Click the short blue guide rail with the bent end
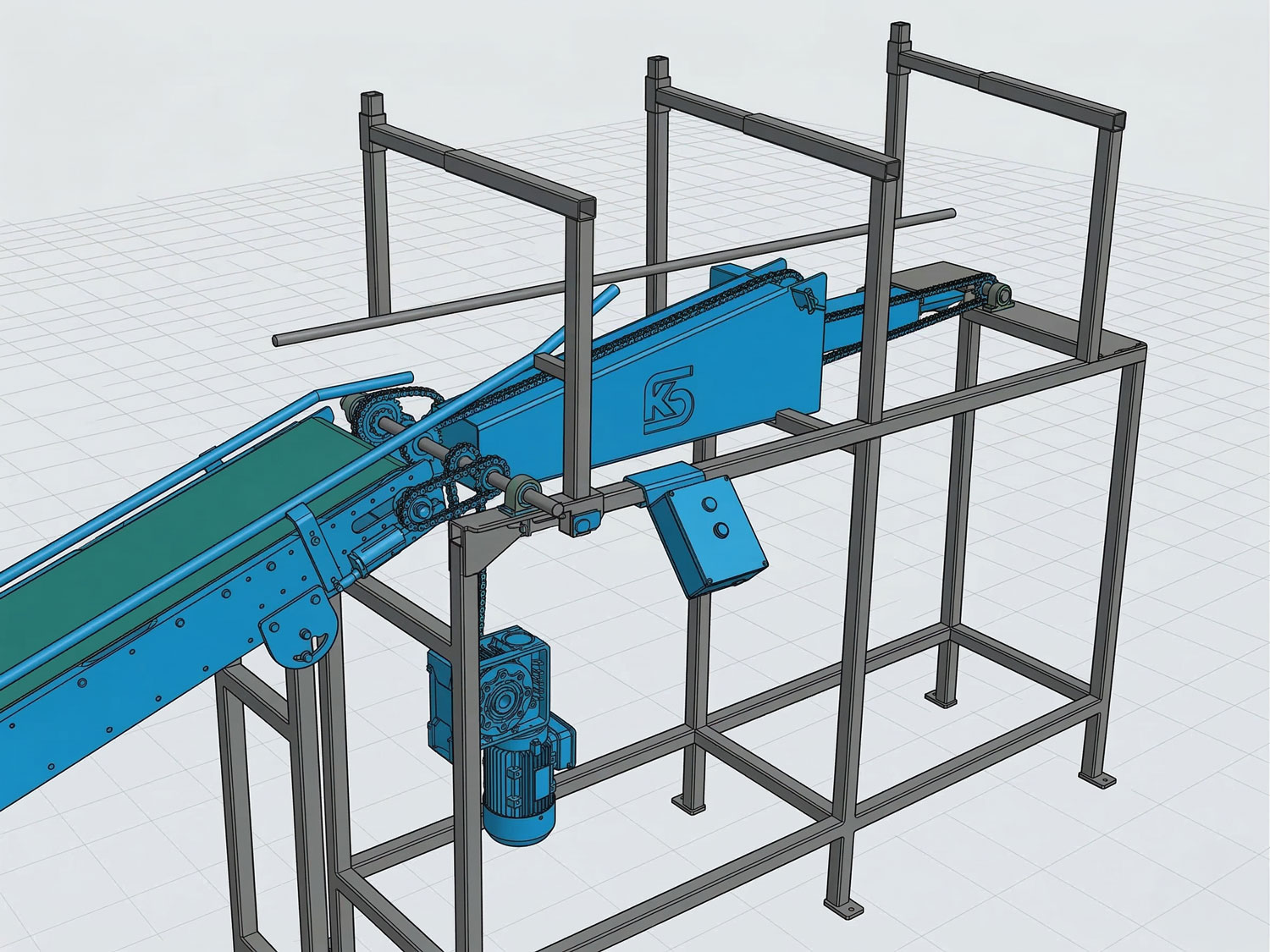This screenshot has height=952, width=1270. pos(362,386)
